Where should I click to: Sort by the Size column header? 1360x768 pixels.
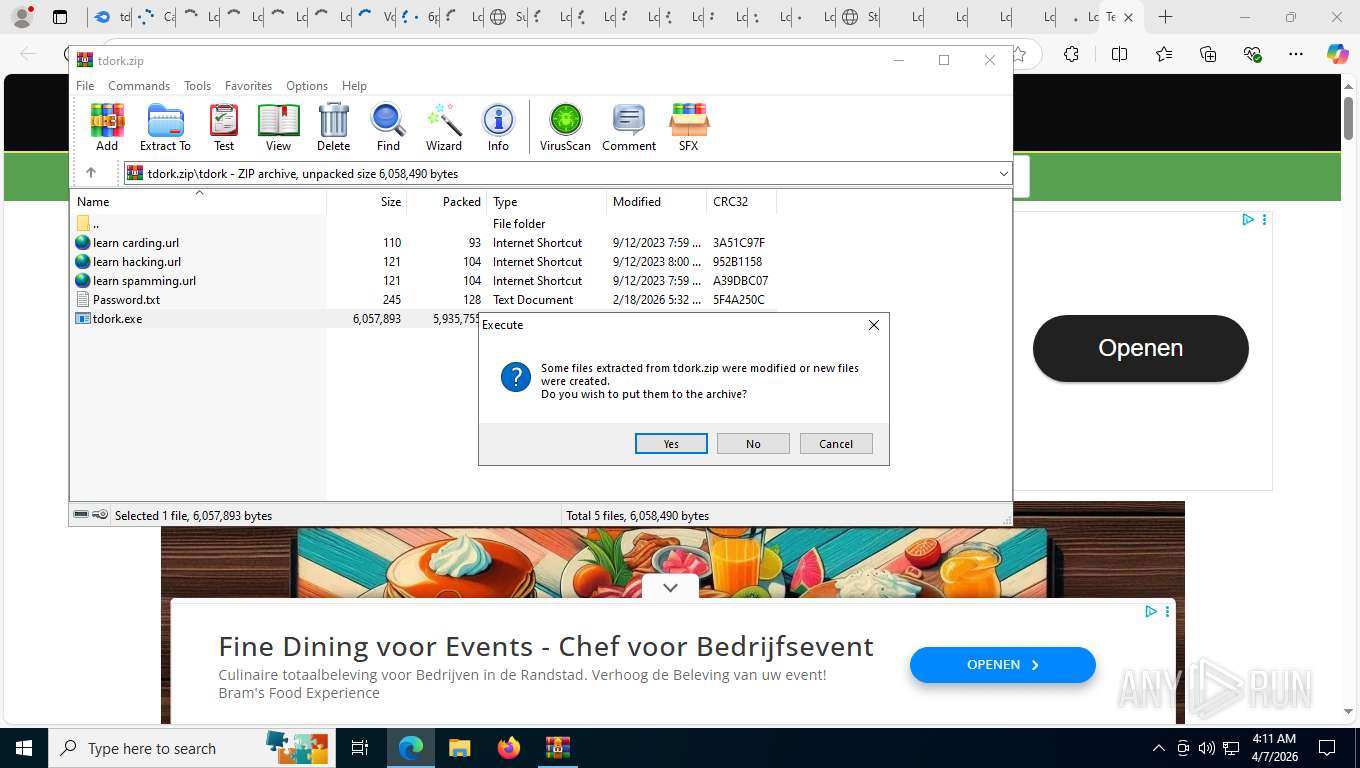pyautogui.click(x=366, y=202)
